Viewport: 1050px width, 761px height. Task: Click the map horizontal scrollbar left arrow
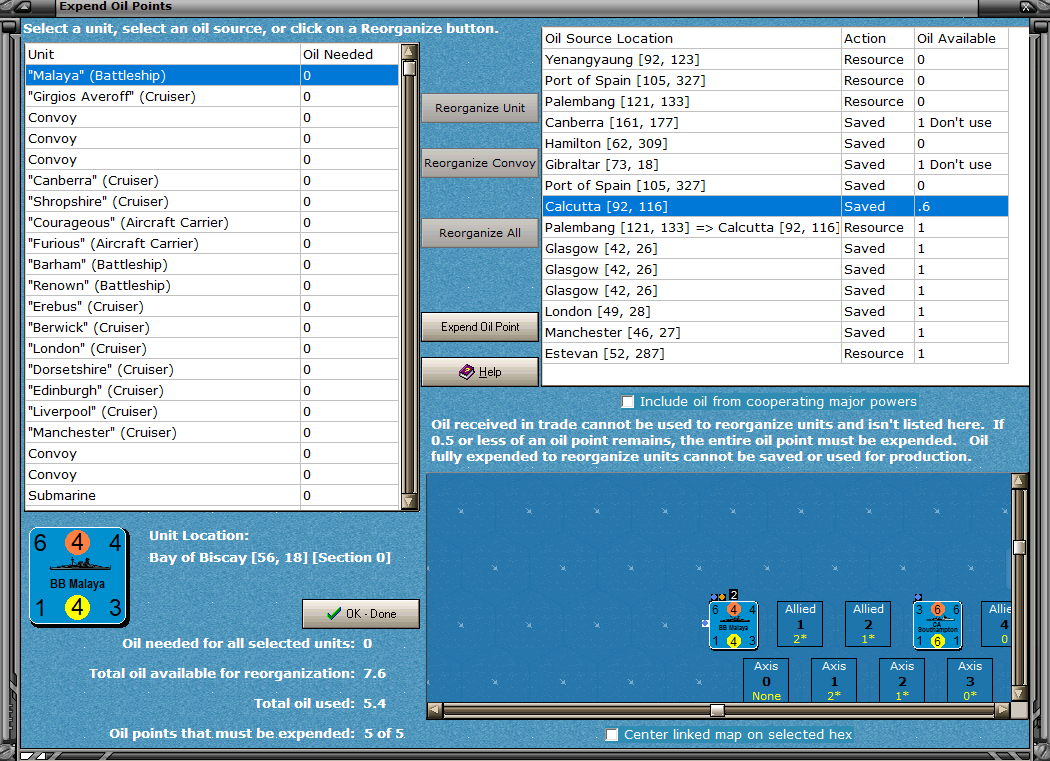(435, 709)
